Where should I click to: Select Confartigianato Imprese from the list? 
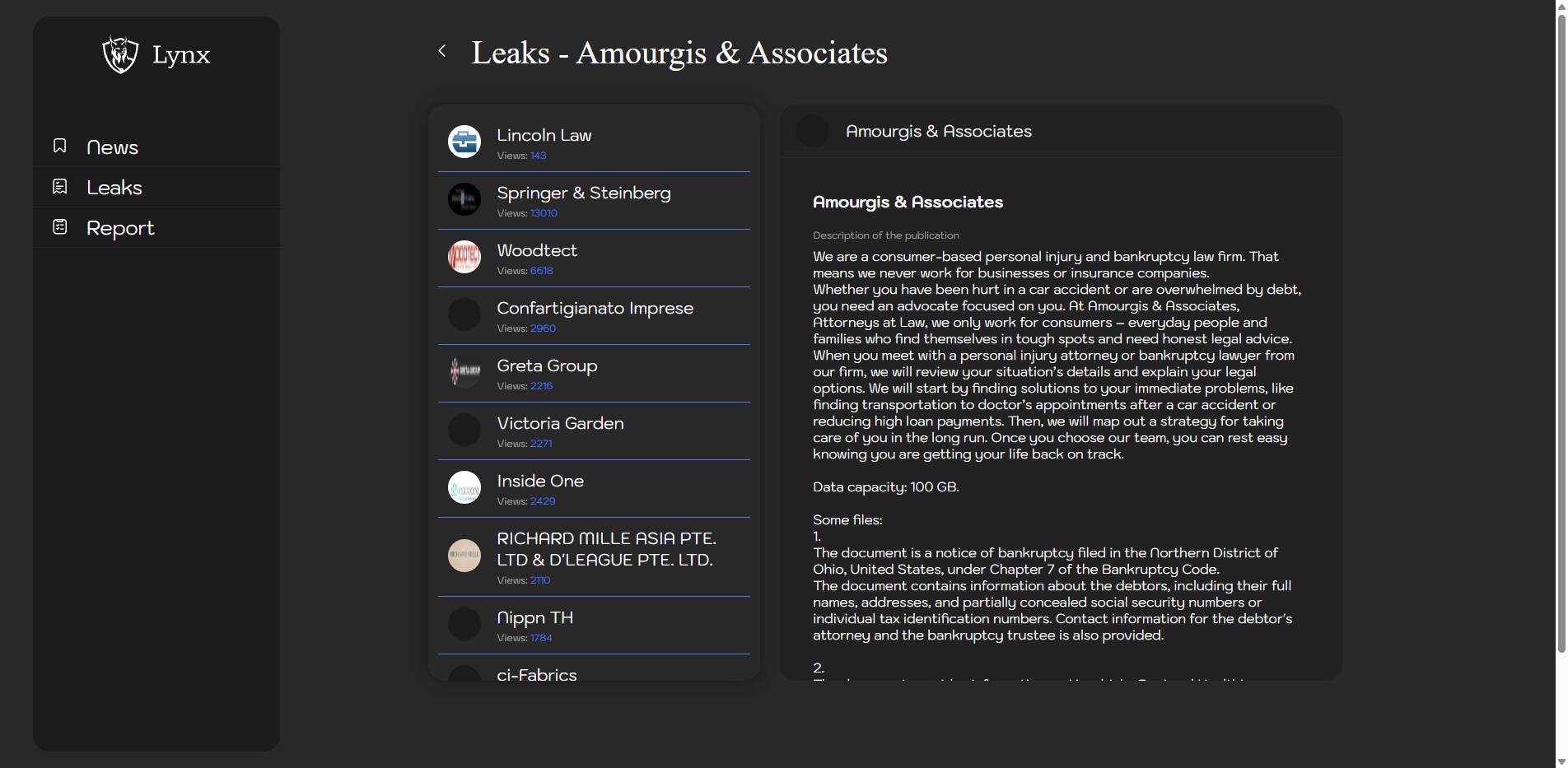[595, 309]
